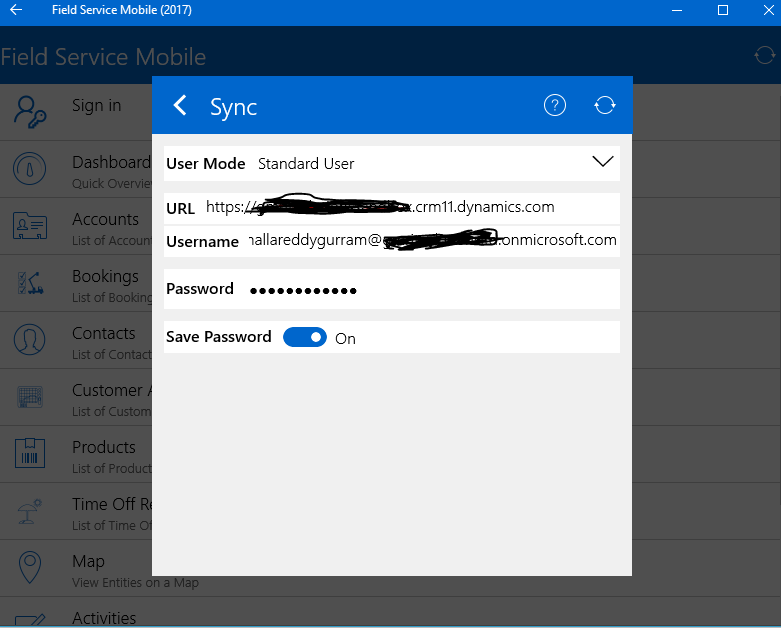The width and height of the screenshot is (781, 628).
Task: Maximize the Field Service Mobile window
Action: click(x=723, y=10)
